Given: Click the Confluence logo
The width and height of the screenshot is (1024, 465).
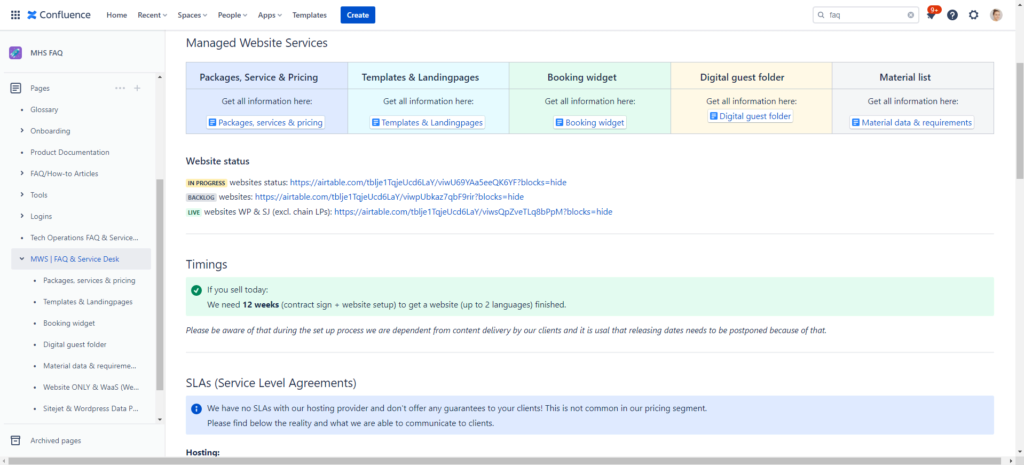Looking at the screenshot, I should point(61,15).
